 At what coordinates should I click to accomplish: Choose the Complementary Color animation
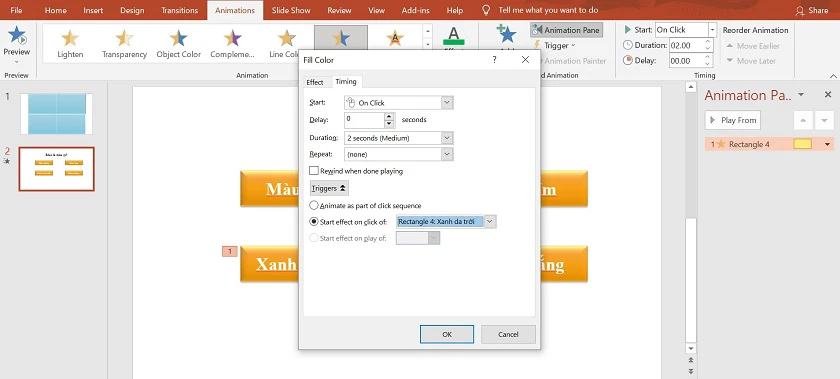(232, 43)
